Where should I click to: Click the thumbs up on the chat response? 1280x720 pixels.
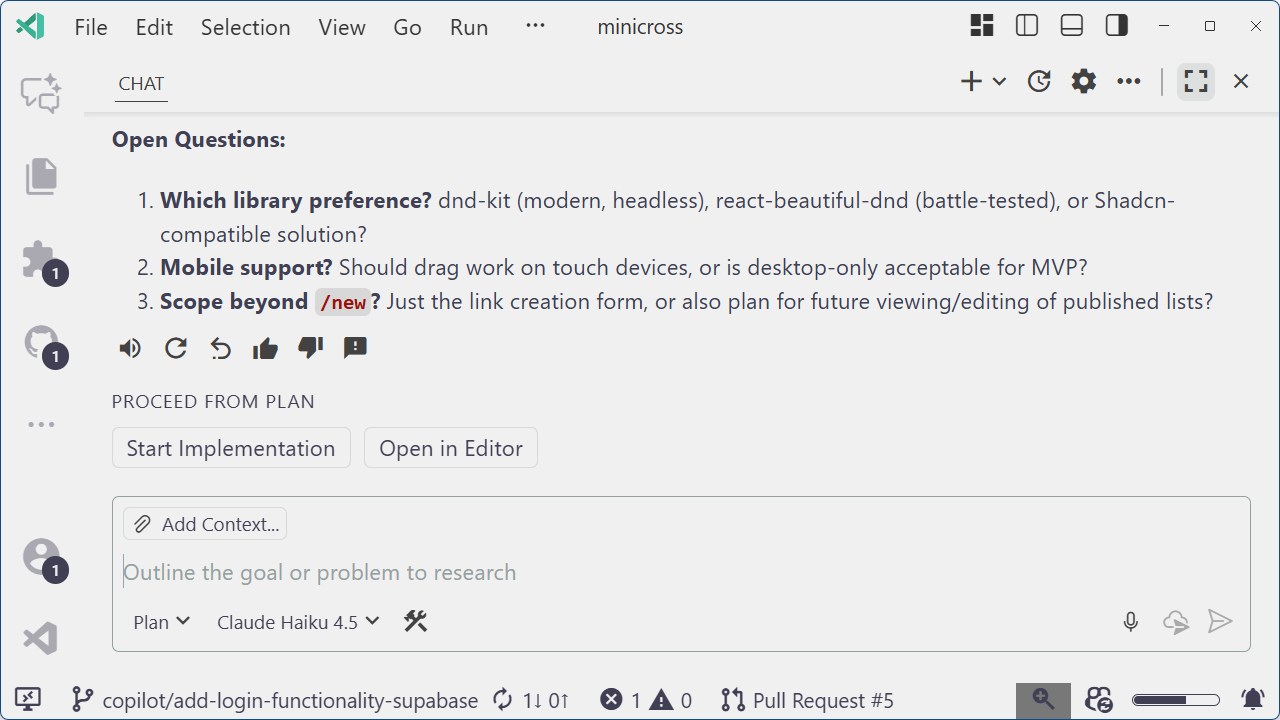coord(265,347)
